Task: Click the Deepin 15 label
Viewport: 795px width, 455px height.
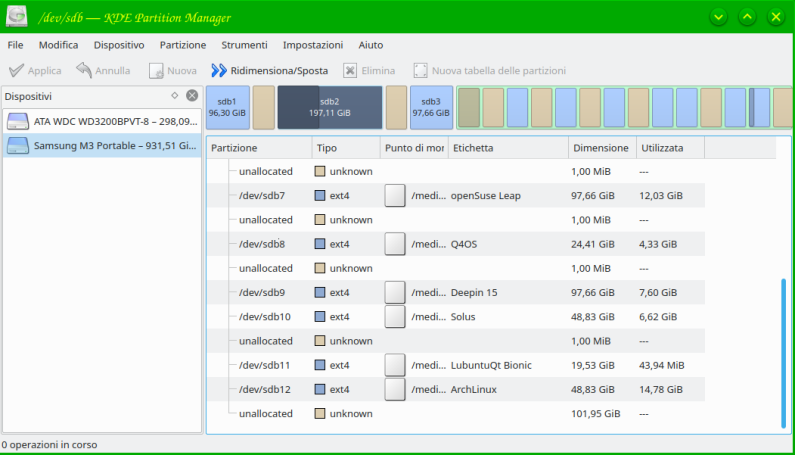Action: click(474, 293)
